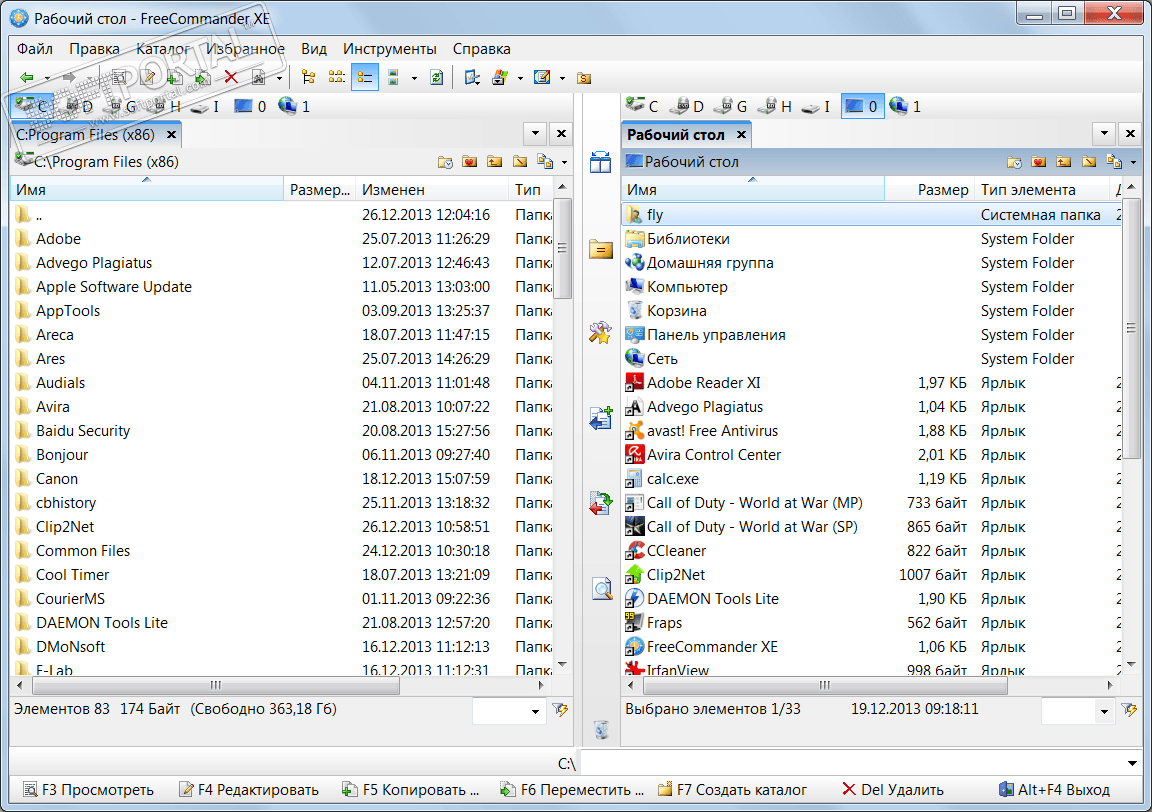Click the green Back arrow in toolbar
This screenshot has width=1152, height=812.
26,77
